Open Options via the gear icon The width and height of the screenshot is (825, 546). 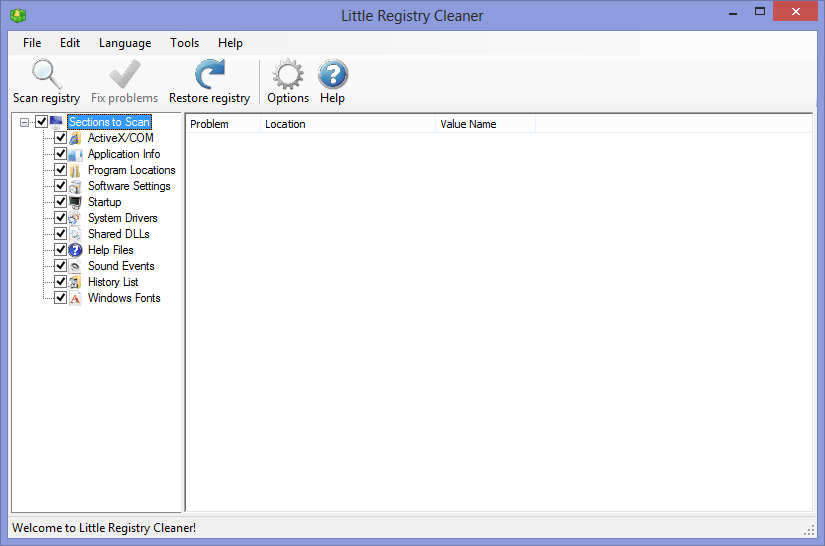pyautogui.click(x=288, y=74)
